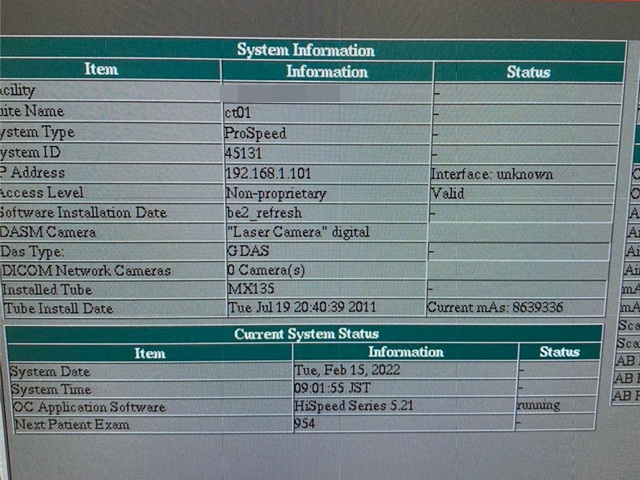Select the Next Patient Exam value 954

pyautogui.click(x=305, y=425)
